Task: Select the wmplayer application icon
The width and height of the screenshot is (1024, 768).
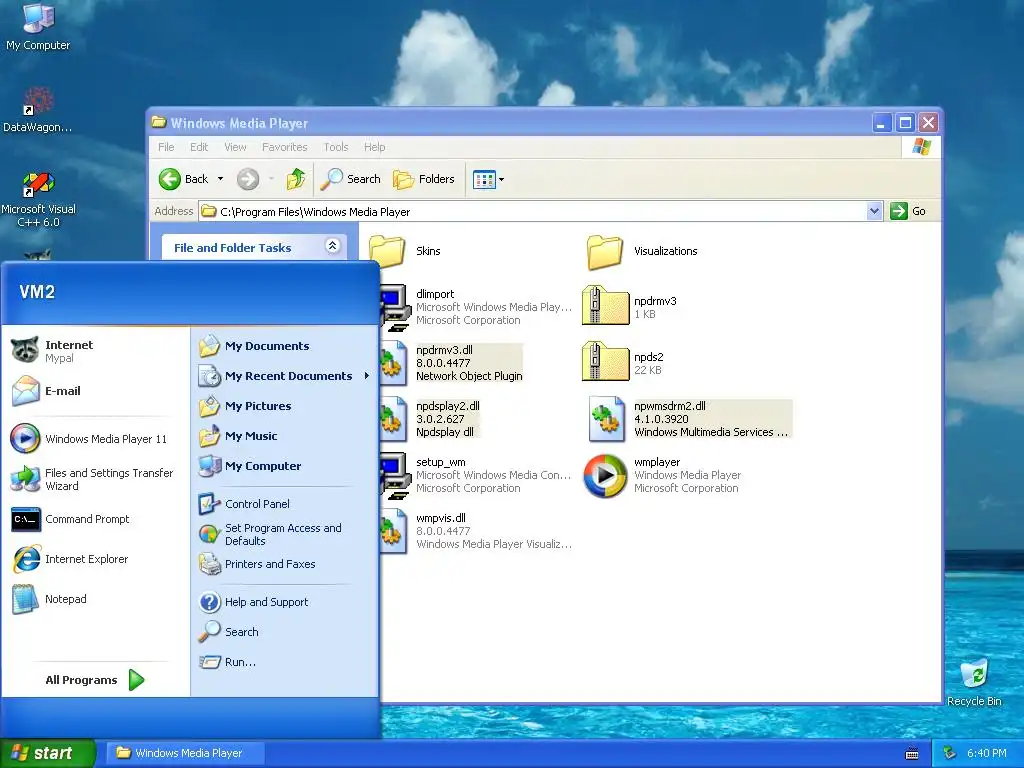Action: [605, 476]
